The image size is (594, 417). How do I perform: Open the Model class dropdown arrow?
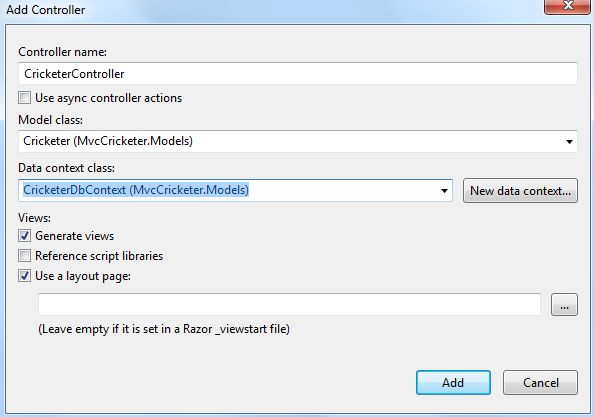point(569,142)
